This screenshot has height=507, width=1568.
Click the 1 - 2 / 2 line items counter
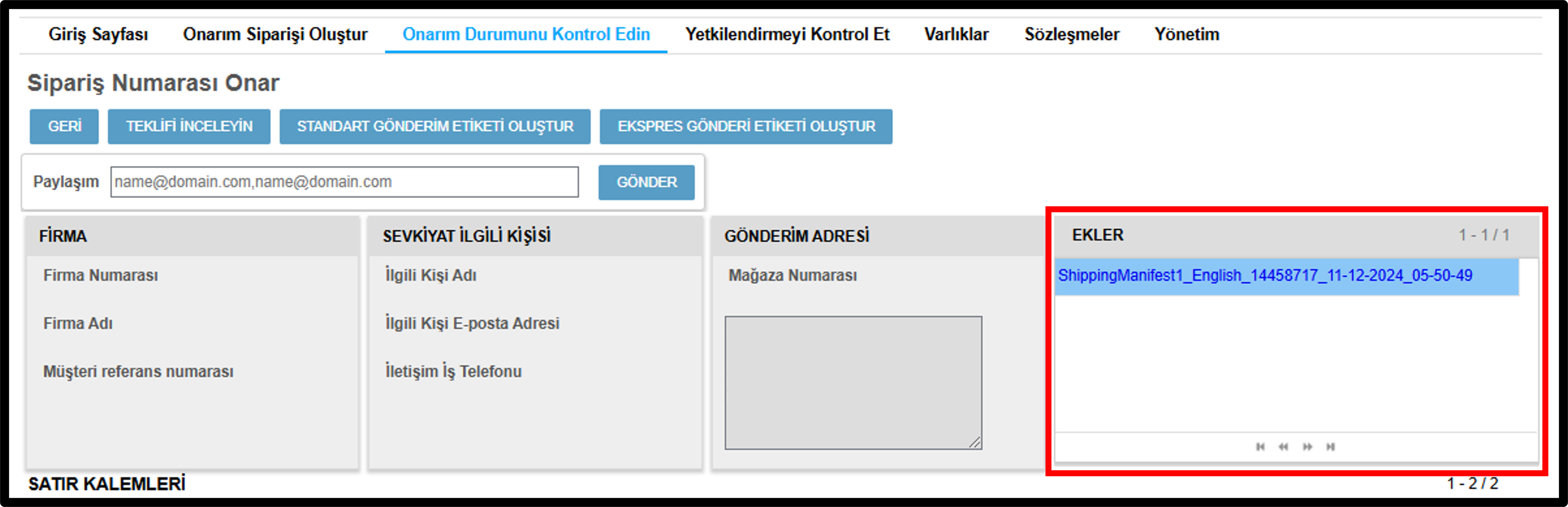tap(1472, 484)
